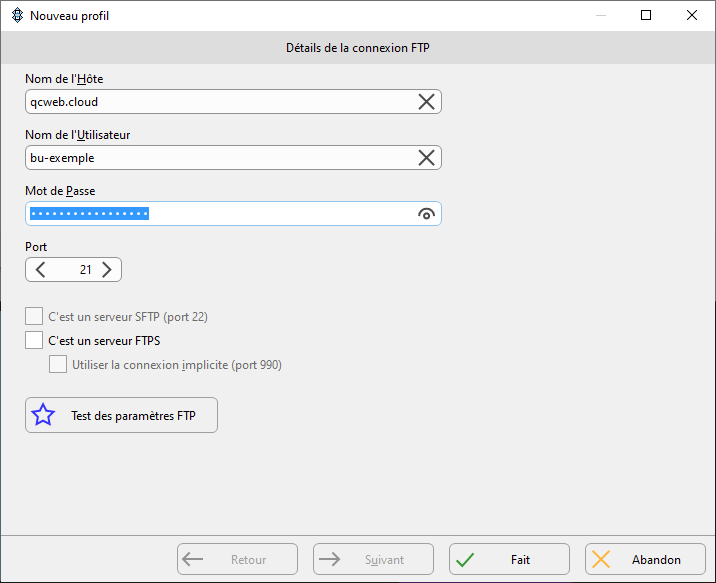Click the green checkmark on Fait
The width and height of the screenshot is (716, 583).
point(465,560)
